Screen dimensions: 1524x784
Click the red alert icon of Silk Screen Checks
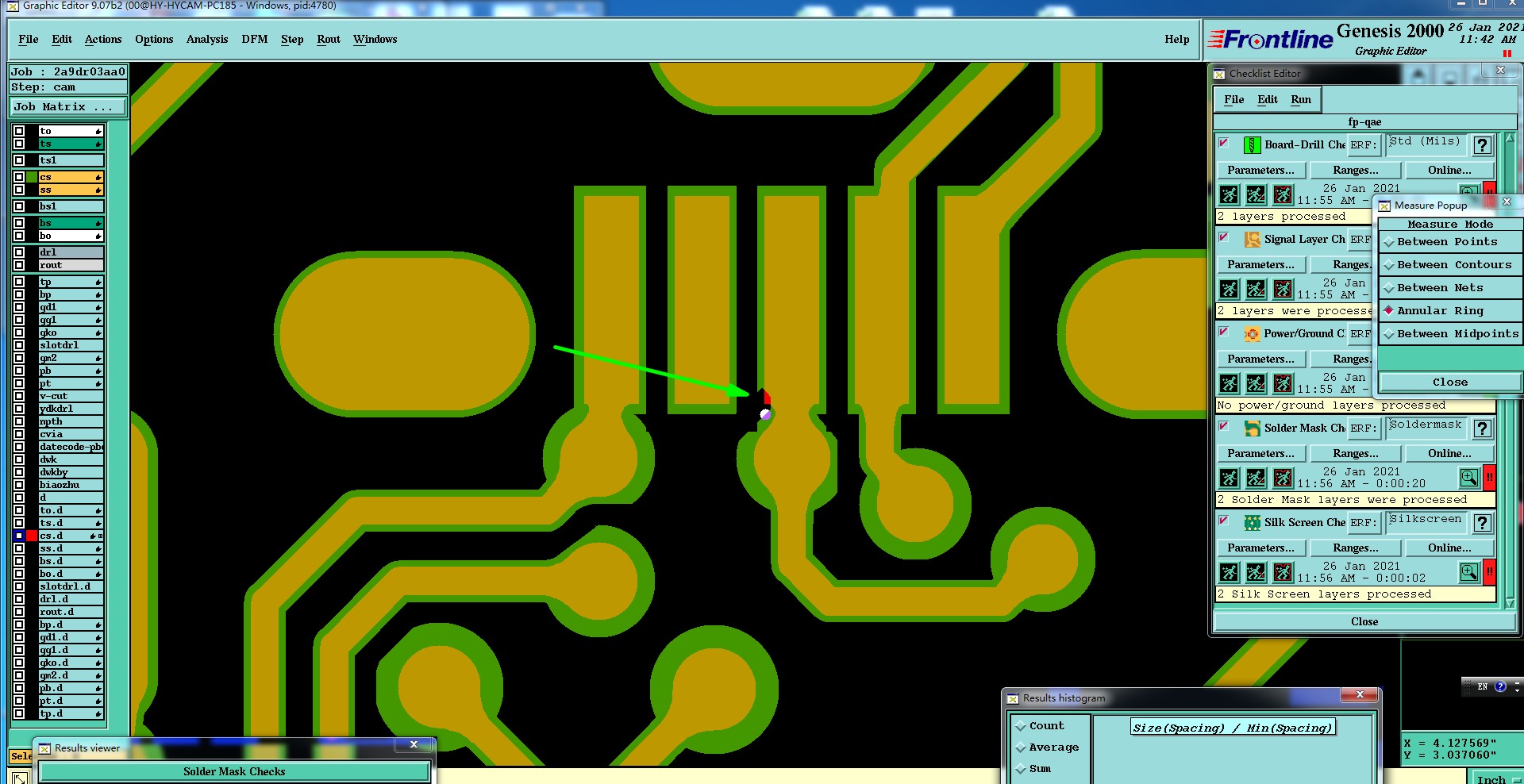click(1489, 572)
